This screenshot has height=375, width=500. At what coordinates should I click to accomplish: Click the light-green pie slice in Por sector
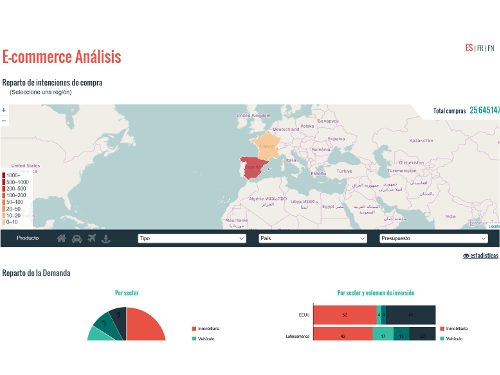click(x=98, y=334)
